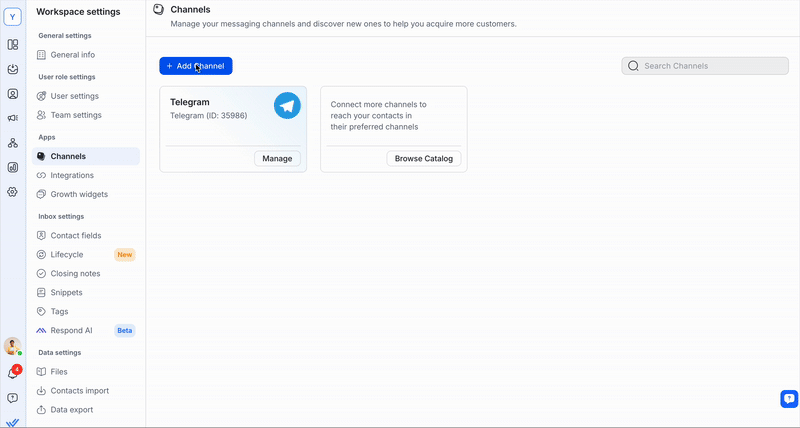This screenshot has height=428, width=800.
Task: Open the Reports chart icon
Action: tap(13, 167)
